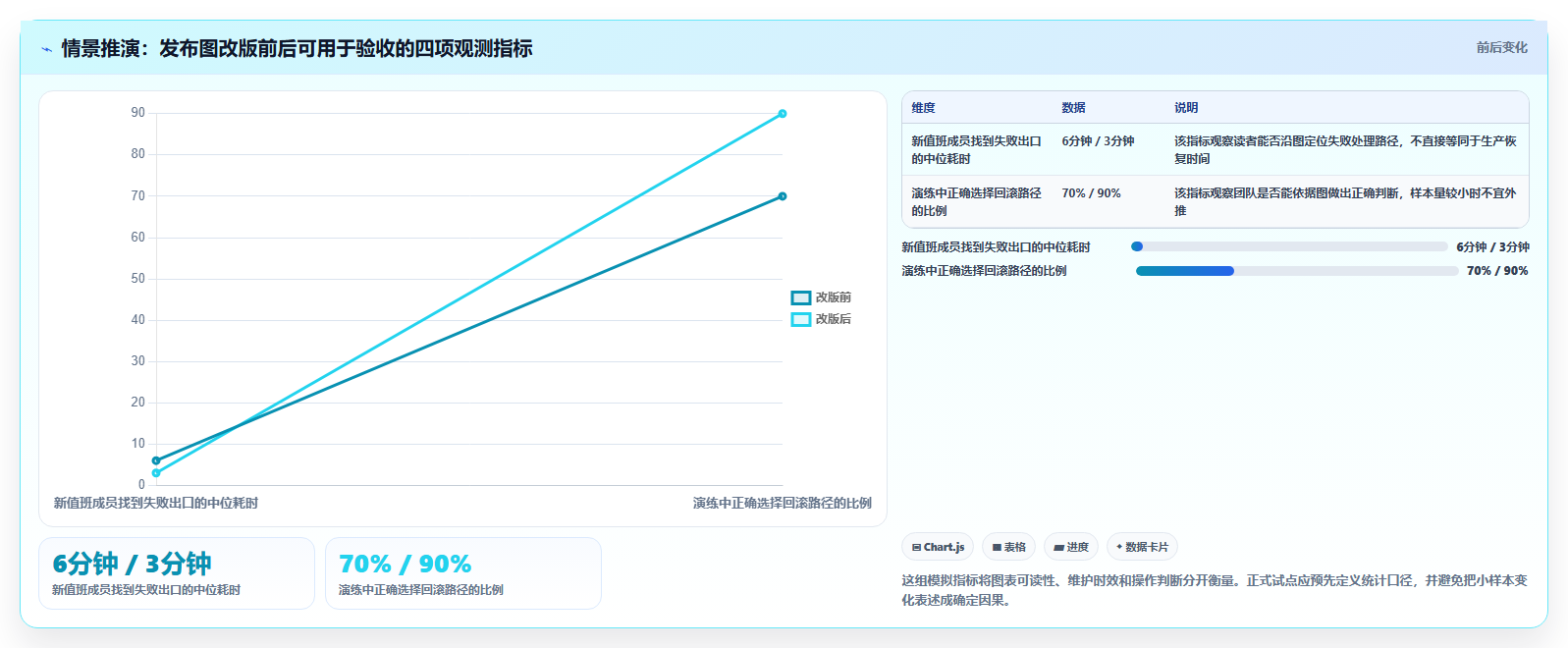Click the 维度 column header
The width and height of the screenshot is (1568, 648).
click(x=923, y=108)
